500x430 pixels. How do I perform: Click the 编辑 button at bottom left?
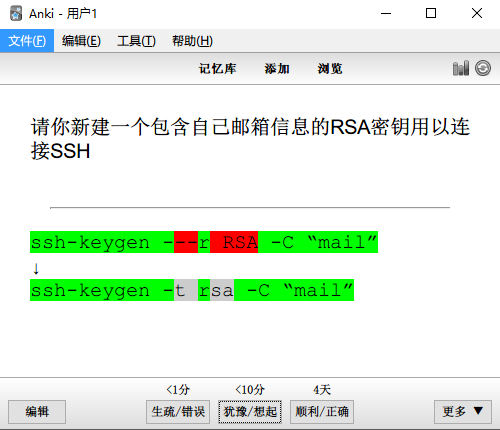(37, 412)
